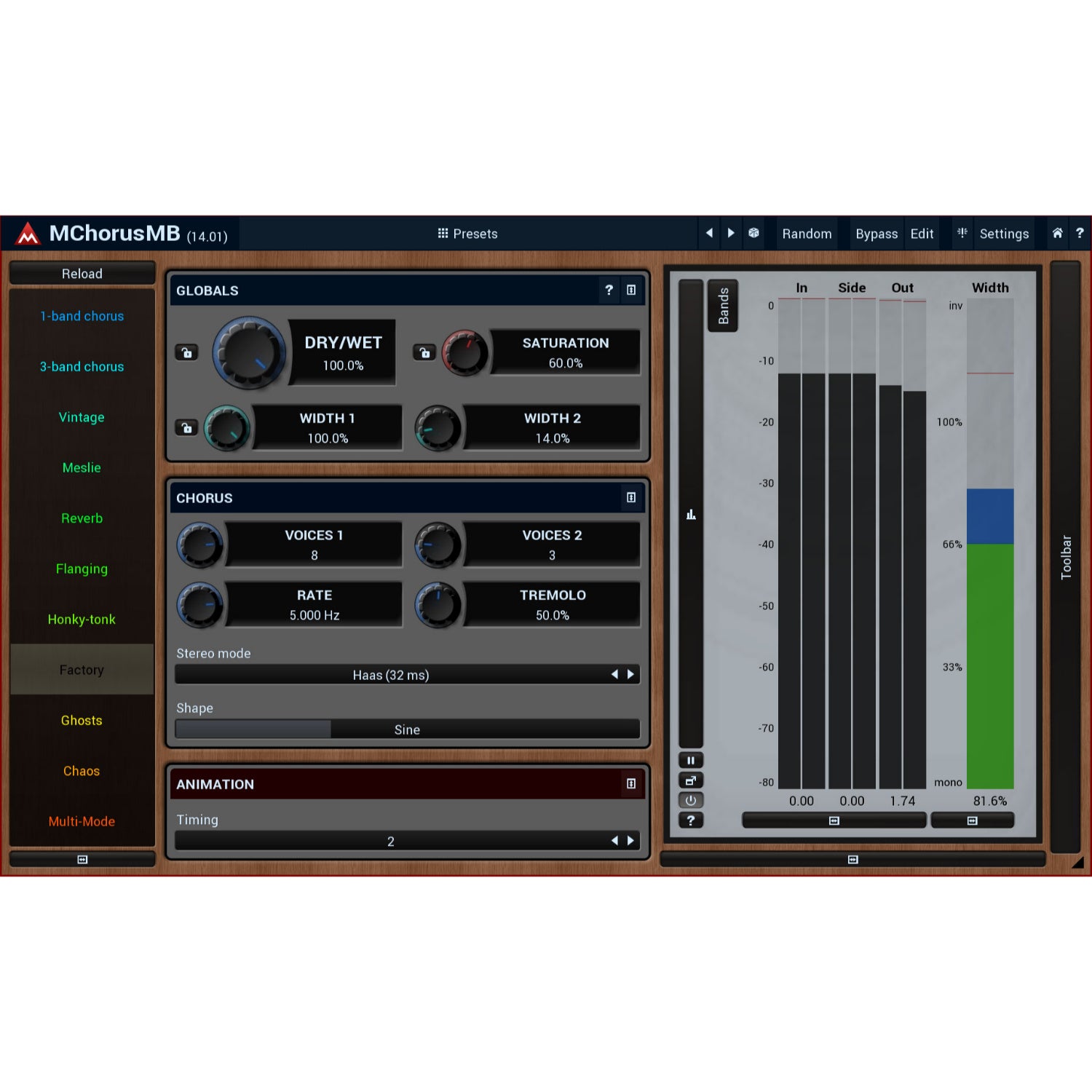The height and width of the screenshot is (1092, 1092).
Task: Click the meter histogram icon
Action: (x=691, y=515)
